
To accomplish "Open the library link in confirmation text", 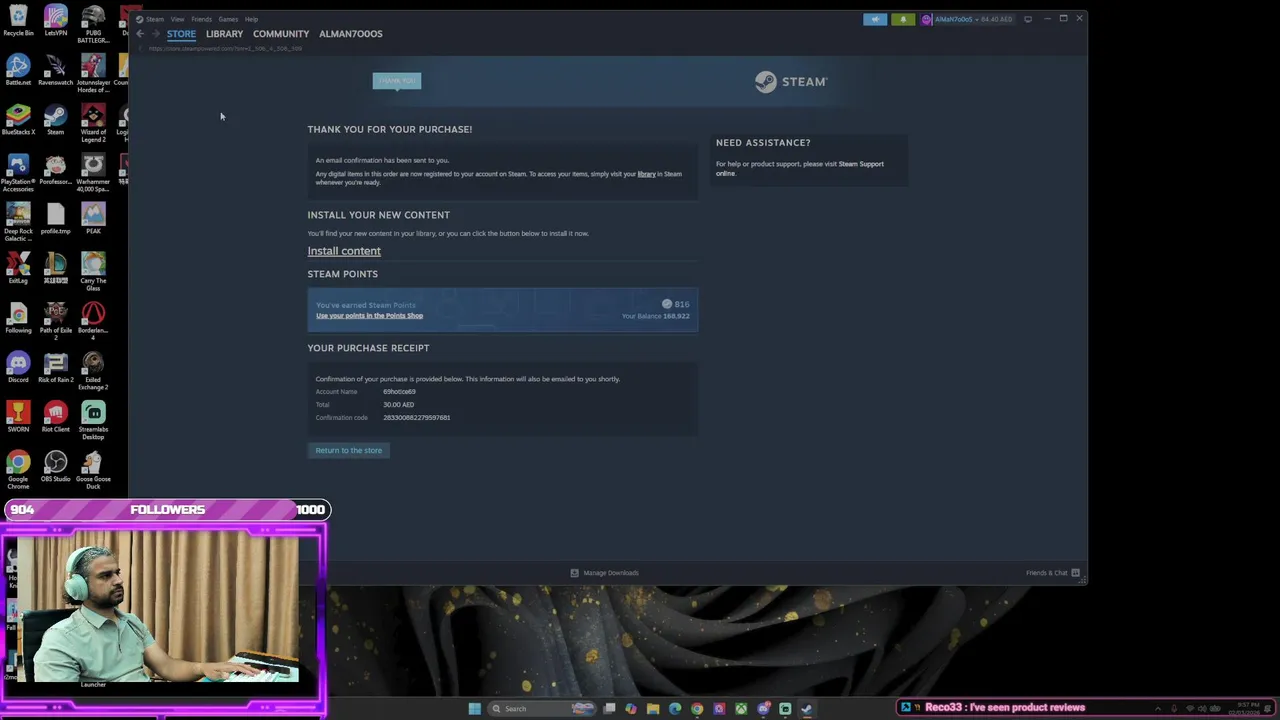I will click(x=647, y=174).
